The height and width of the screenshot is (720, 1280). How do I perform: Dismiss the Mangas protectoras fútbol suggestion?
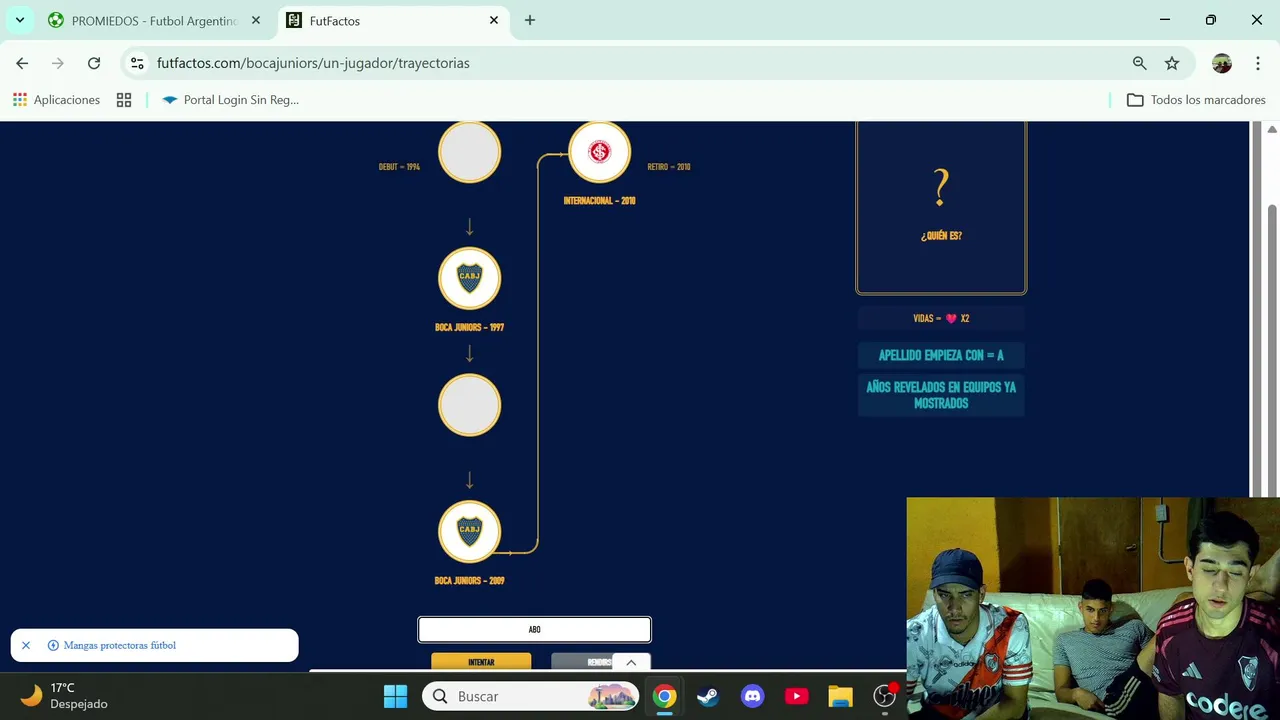point(26,645)
